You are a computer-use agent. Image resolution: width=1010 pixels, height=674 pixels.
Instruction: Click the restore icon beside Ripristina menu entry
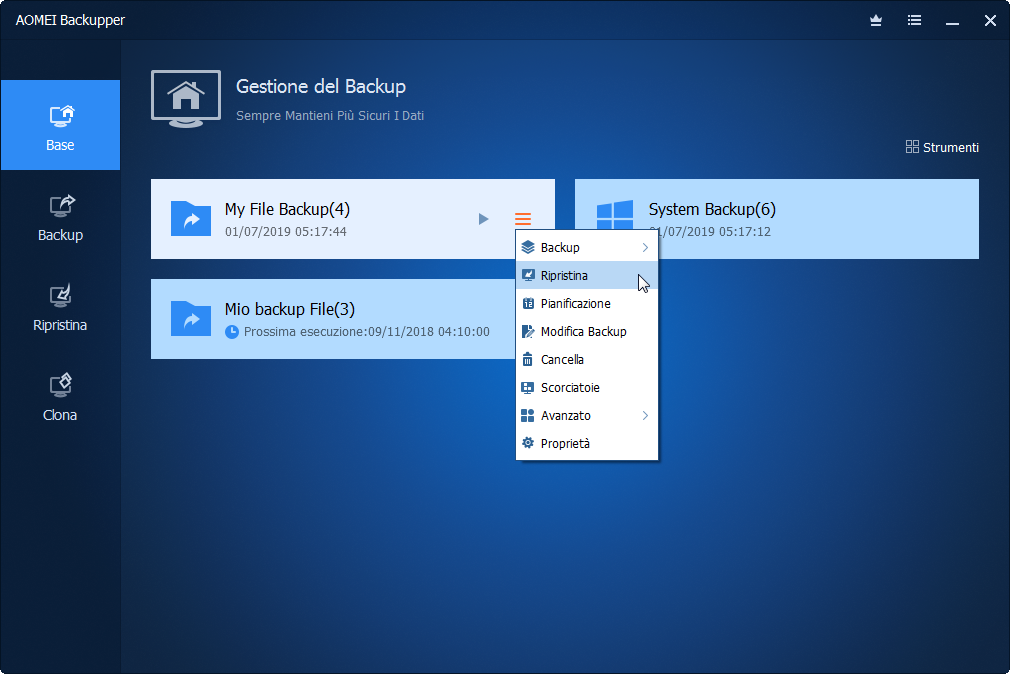click(x=528, y=275)
